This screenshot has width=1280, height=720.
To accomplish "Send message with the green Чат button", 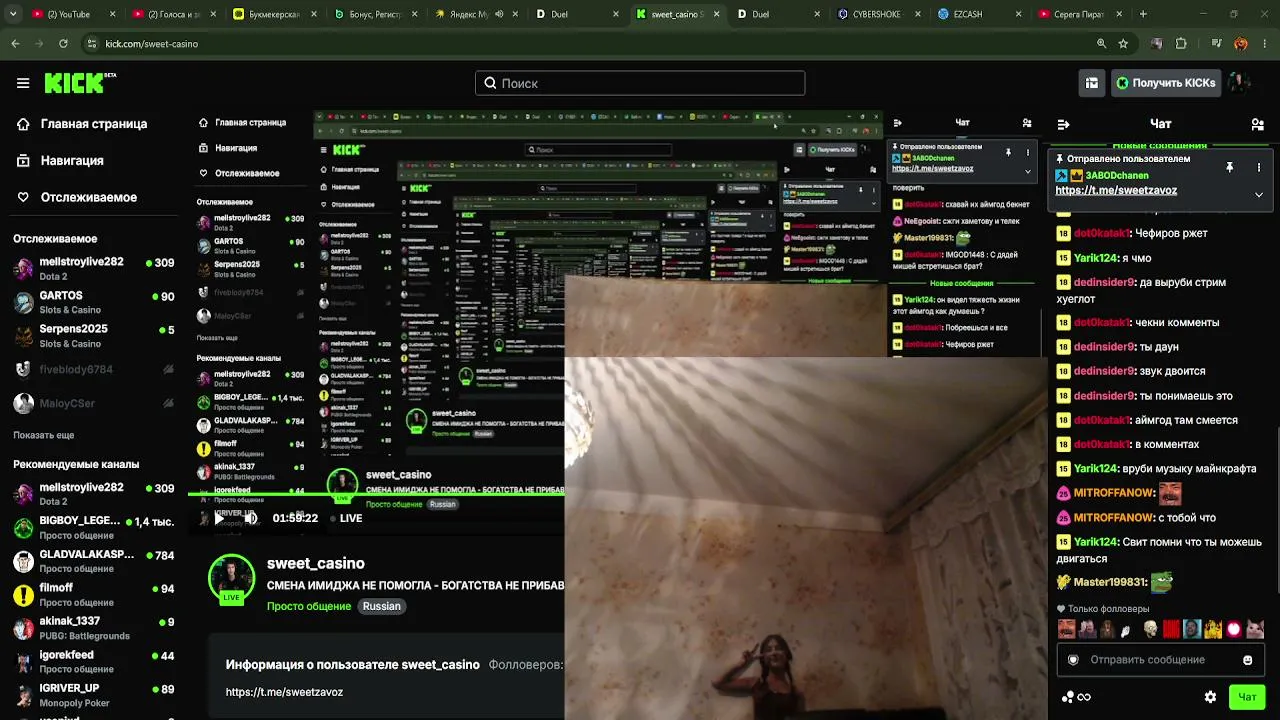I will [1247, 697].
